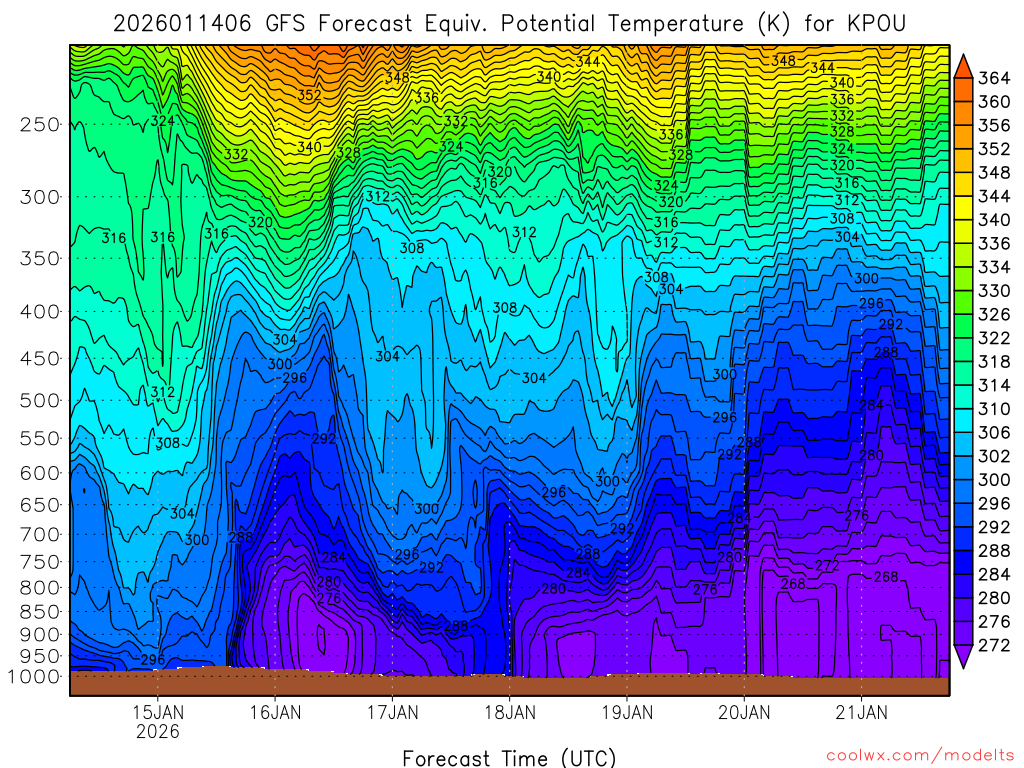Select the 17JAN date label on the time axis
This screenshot has height=768, width=1024.
392,712
